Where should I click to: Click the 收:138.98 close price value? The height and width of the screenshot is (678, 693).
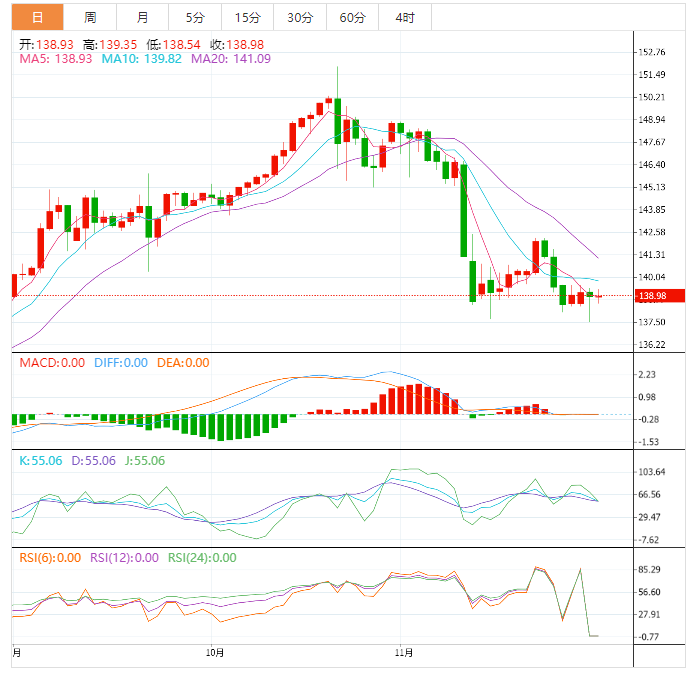click(237, 45)
